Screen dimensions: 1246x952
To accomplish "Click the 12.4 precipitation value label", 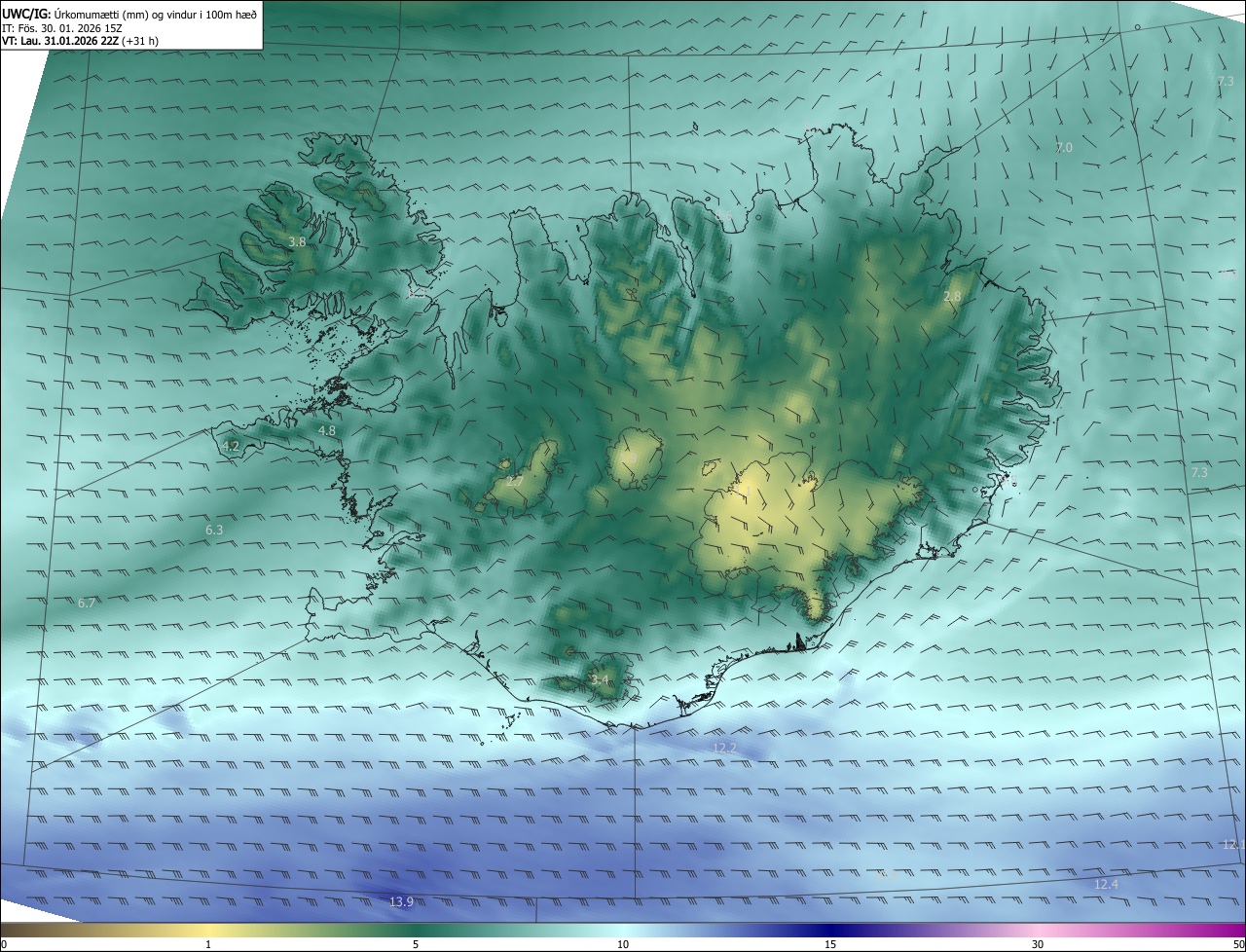I will pyautogui.click(x=1106, y=884).
